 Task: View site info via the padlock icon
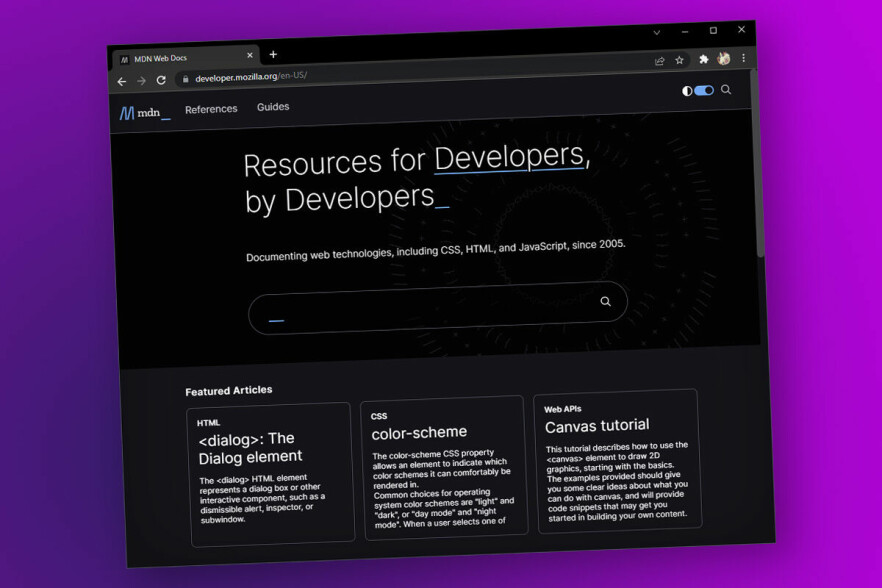coord(185,79)
